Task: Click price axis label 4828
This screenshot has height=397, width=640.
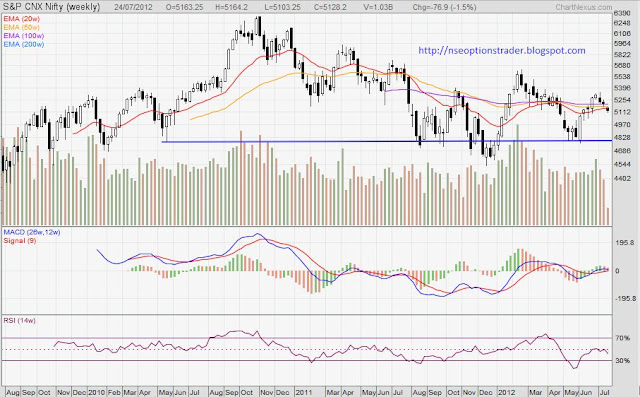Action: (x=622, y=138)
